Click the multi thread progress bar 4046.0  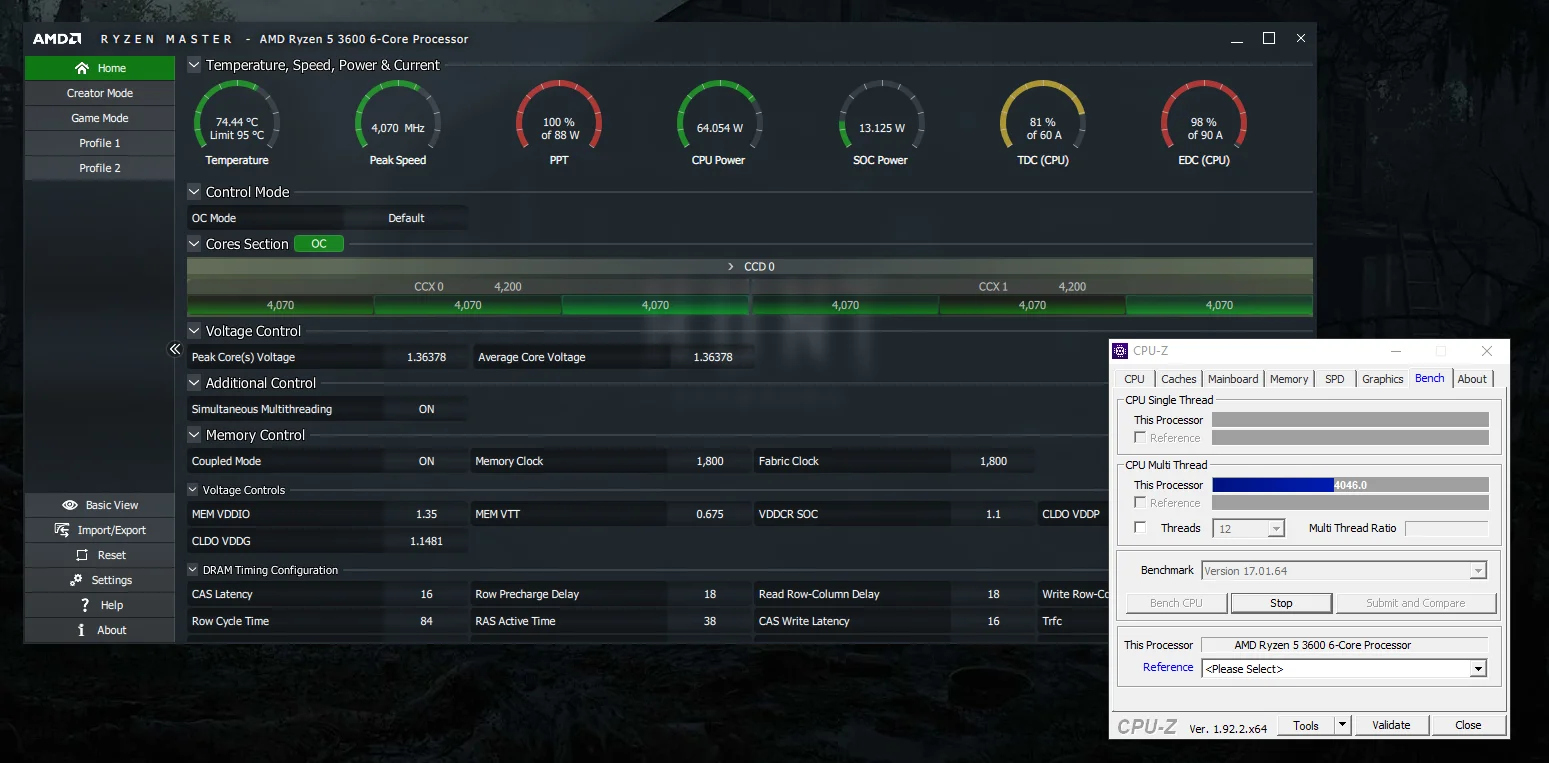click(x=1350, y=485)
